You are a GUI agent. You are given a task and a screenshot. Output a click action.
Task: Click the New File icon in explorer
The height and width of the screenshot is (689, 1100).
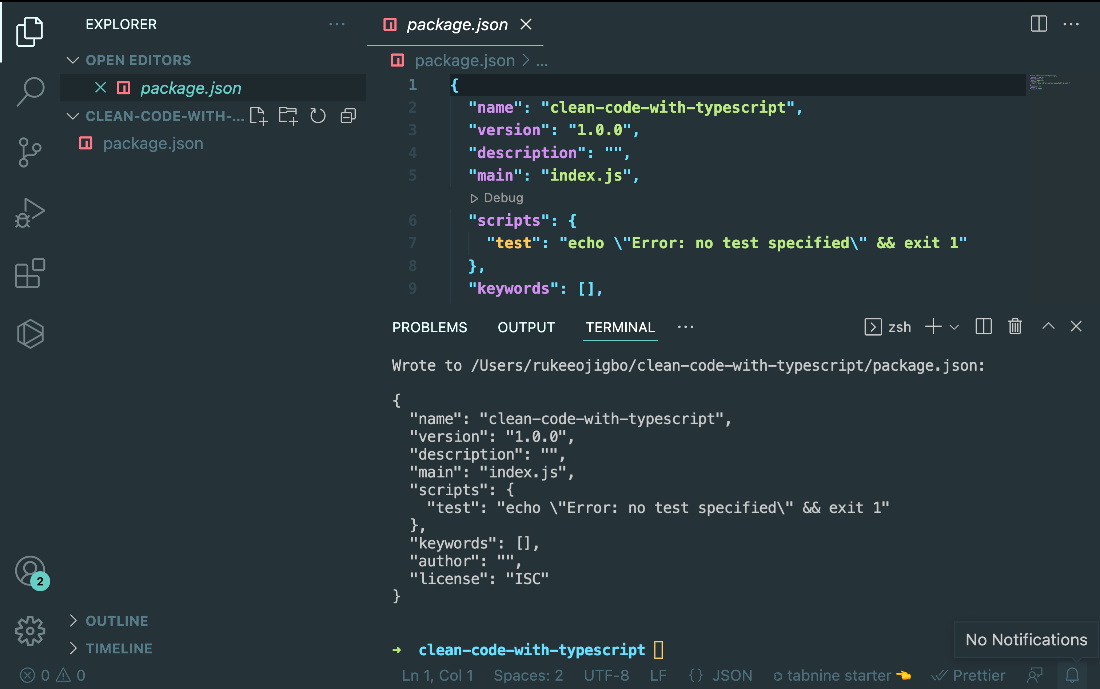tap(258, 116)
